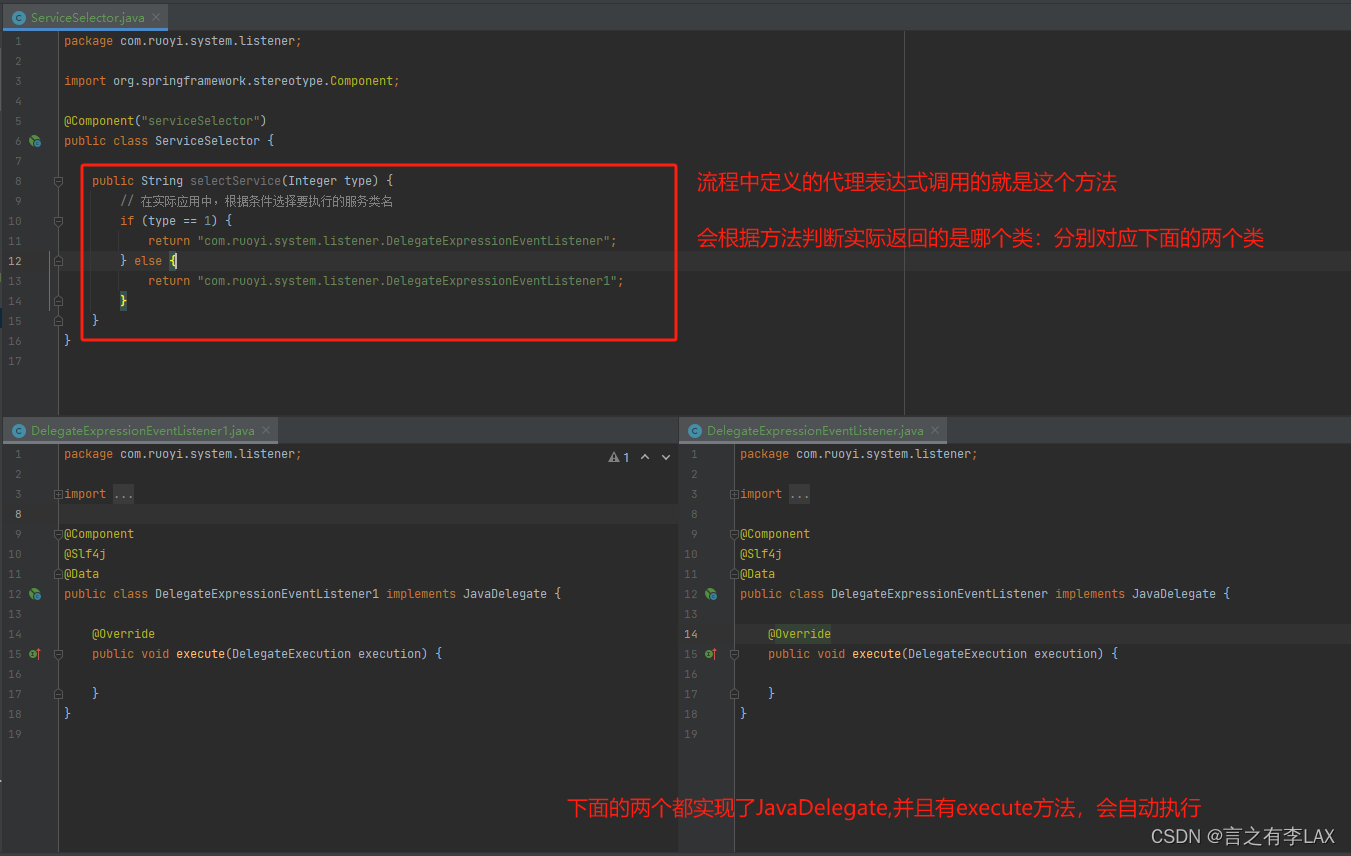
Task: Close the DelegateExpressionEventListener.java tab
Action: pyautogui.click(x=934, y=431)
